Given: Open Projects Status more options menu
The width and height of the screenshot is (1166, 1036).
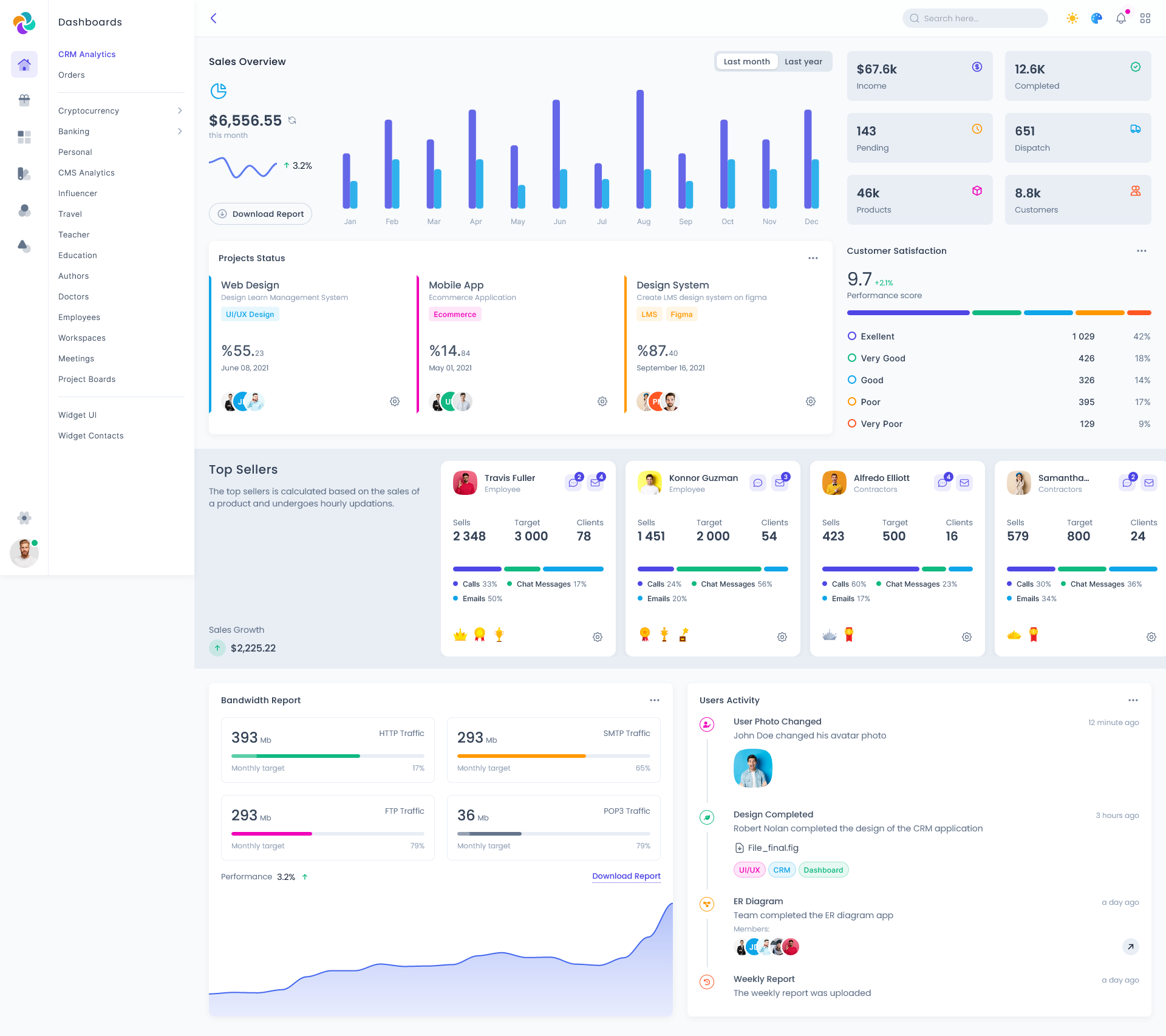Looking at the screenshot, I should click(x=813, y=258).
